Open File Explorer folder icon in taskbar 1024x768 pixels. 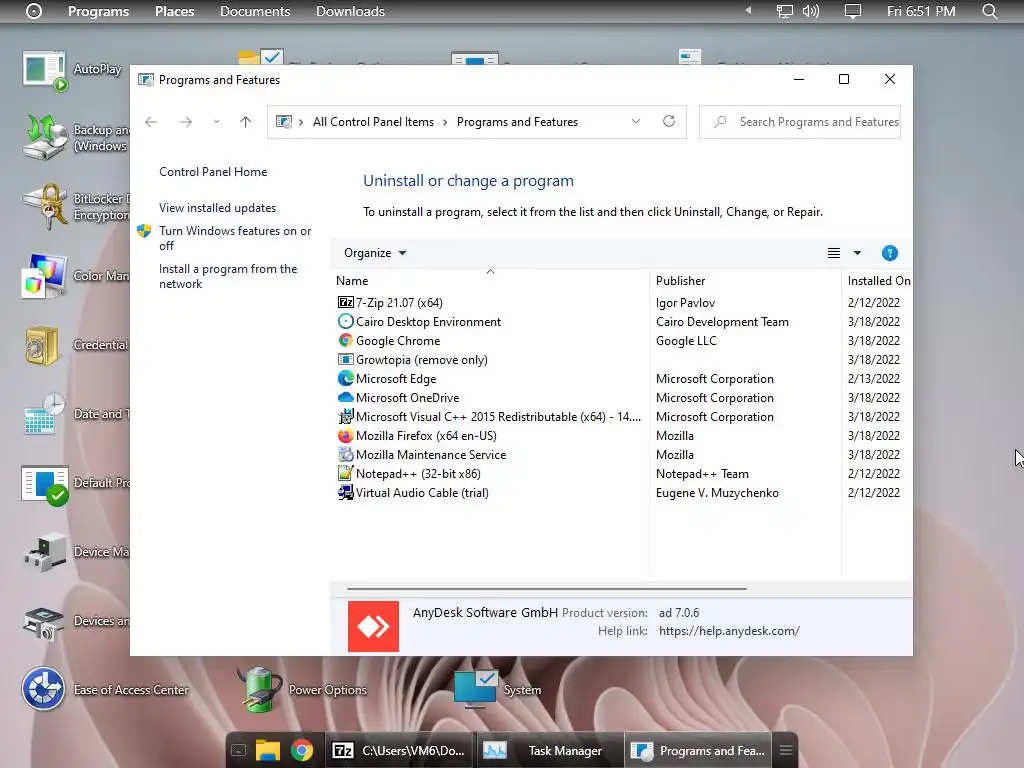pos(267,750)
